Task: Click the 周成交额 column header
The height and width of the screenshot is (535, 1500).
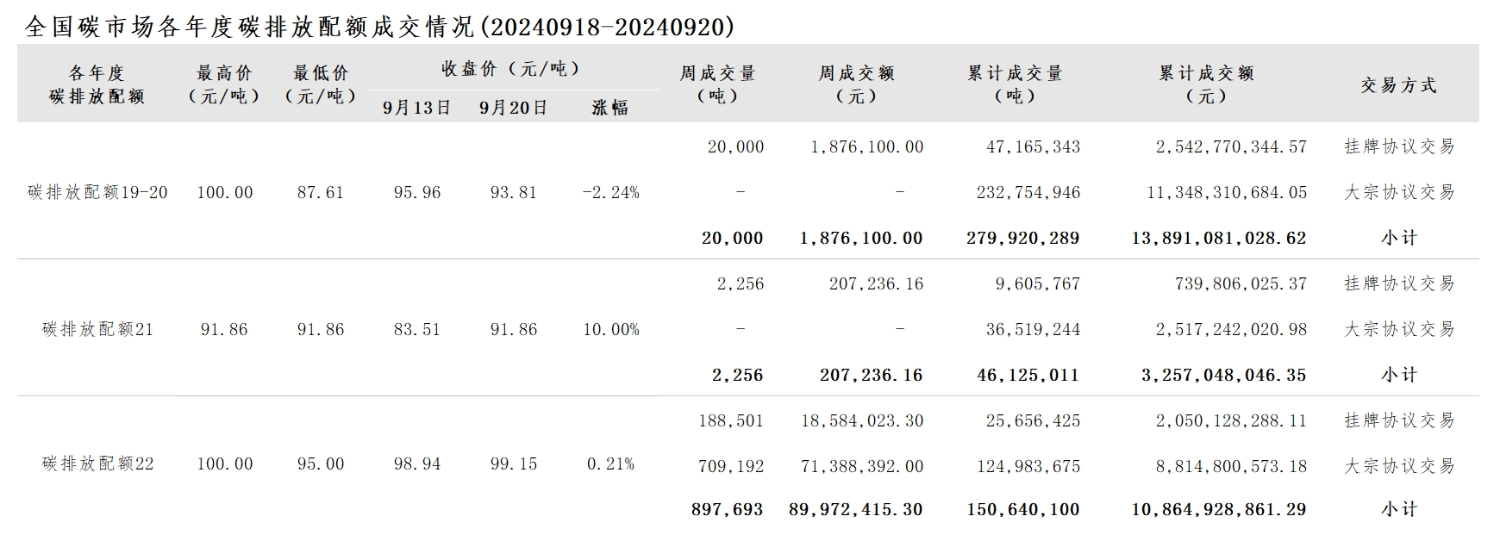Action: 856,85
